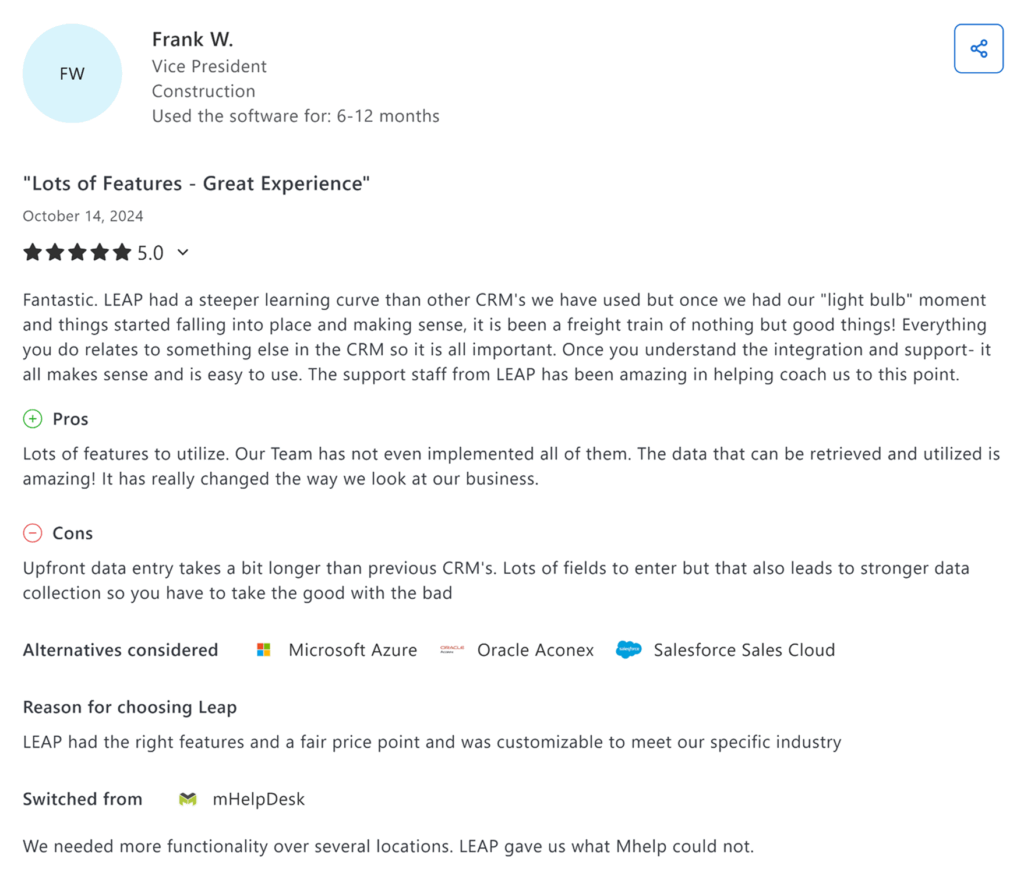Click the Oracle Aconex logo icon
This screenshot has width=1024, height=876.
pyautogui.click(x=451, y=650)
